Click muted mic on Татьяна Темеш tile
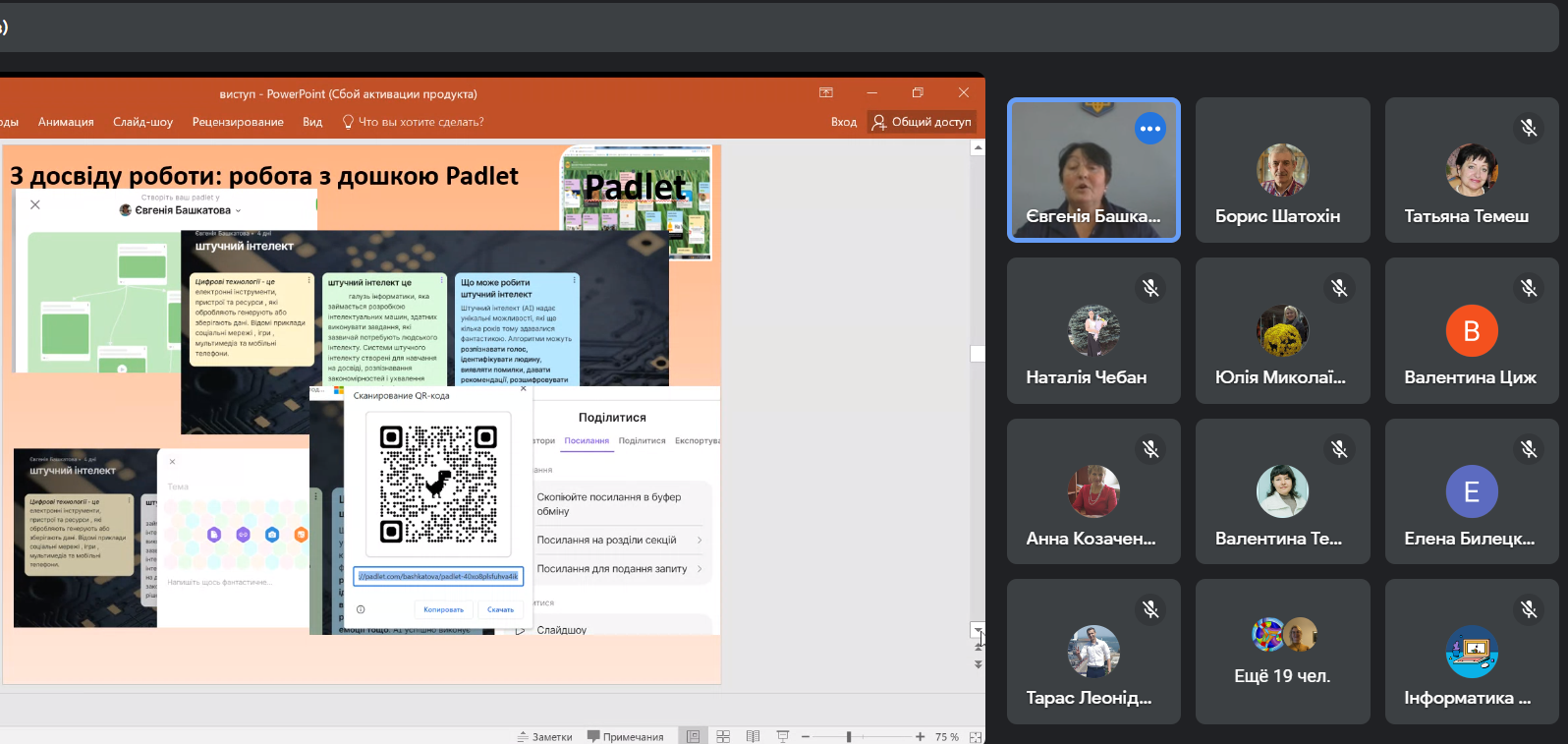This screenshot has width=1568, height=744. pyautogui.click(x=1528, y=127)
